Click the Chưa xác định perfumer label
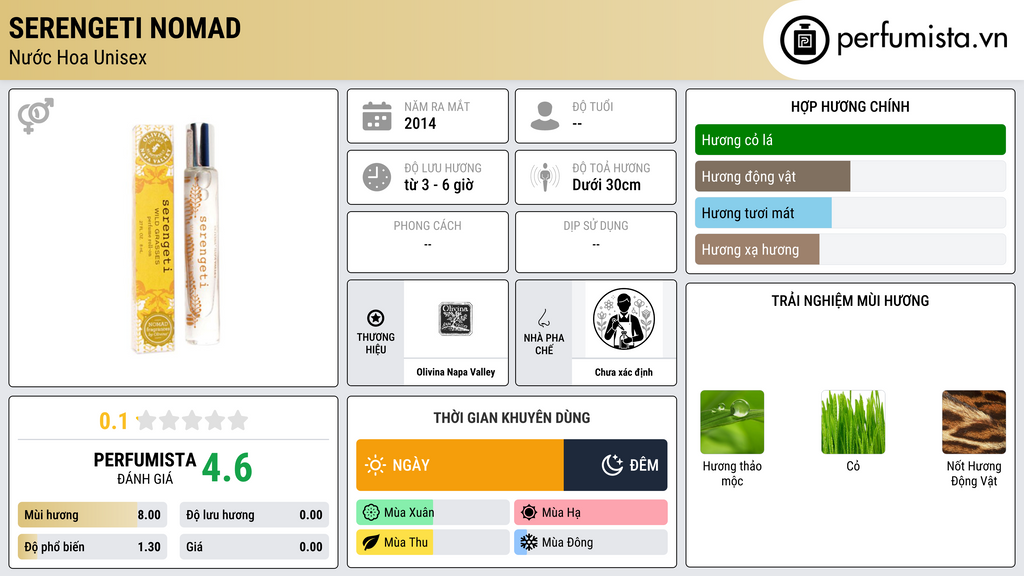The image size is (1024, 576). coord(624,372)
